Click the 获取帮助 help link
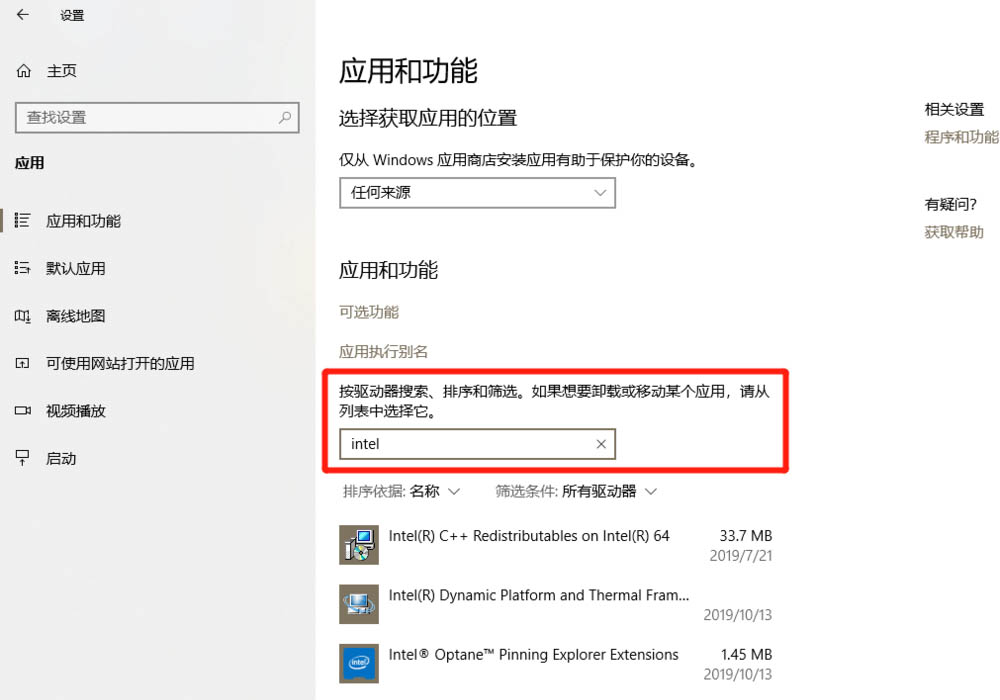Viewport: 1000px width, 700px height. point(954,232)
